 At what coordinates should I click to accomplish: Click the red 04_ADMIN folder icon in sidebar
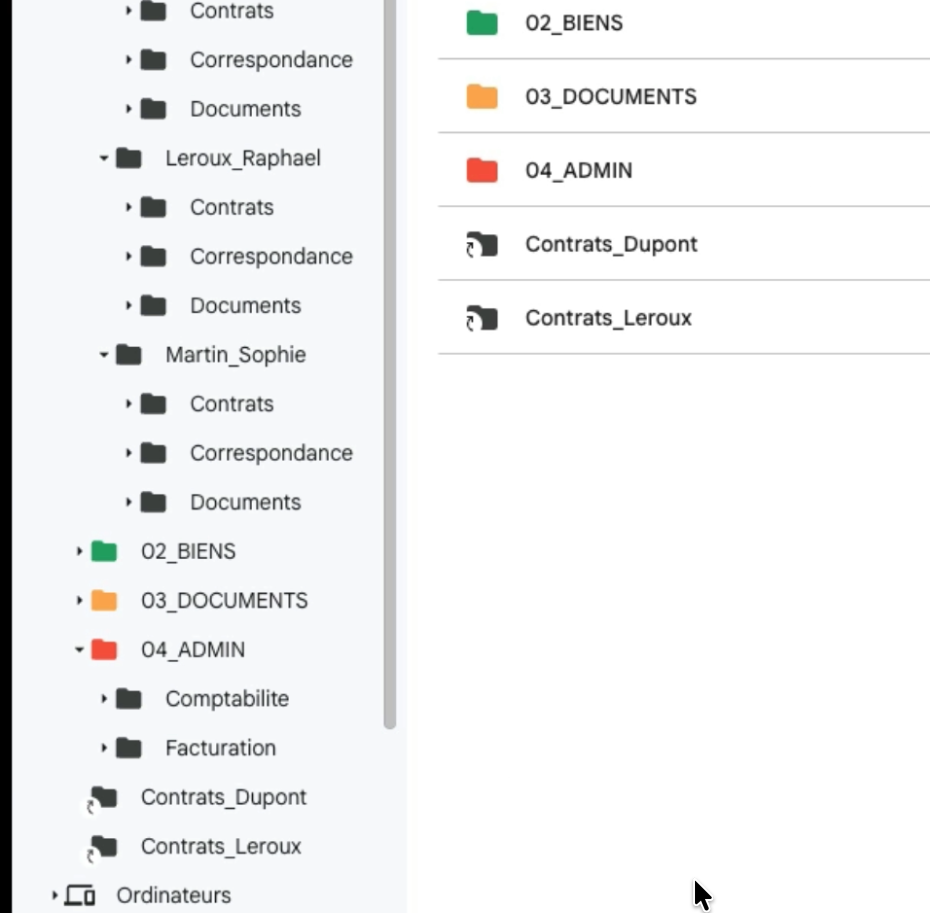tap(104, 650)
